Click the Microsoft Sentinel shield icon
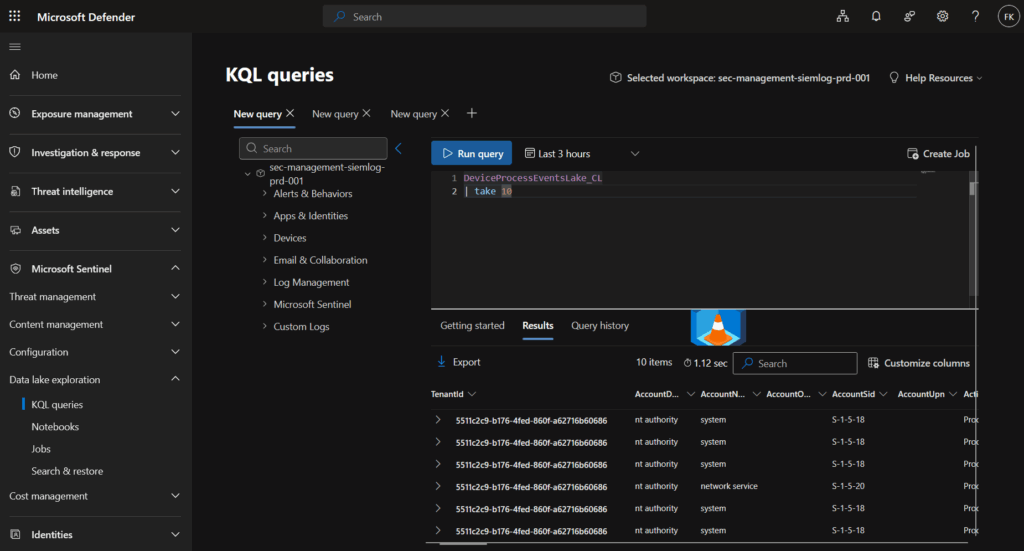Screen dimensions: 1024x551 pos(15,268)
